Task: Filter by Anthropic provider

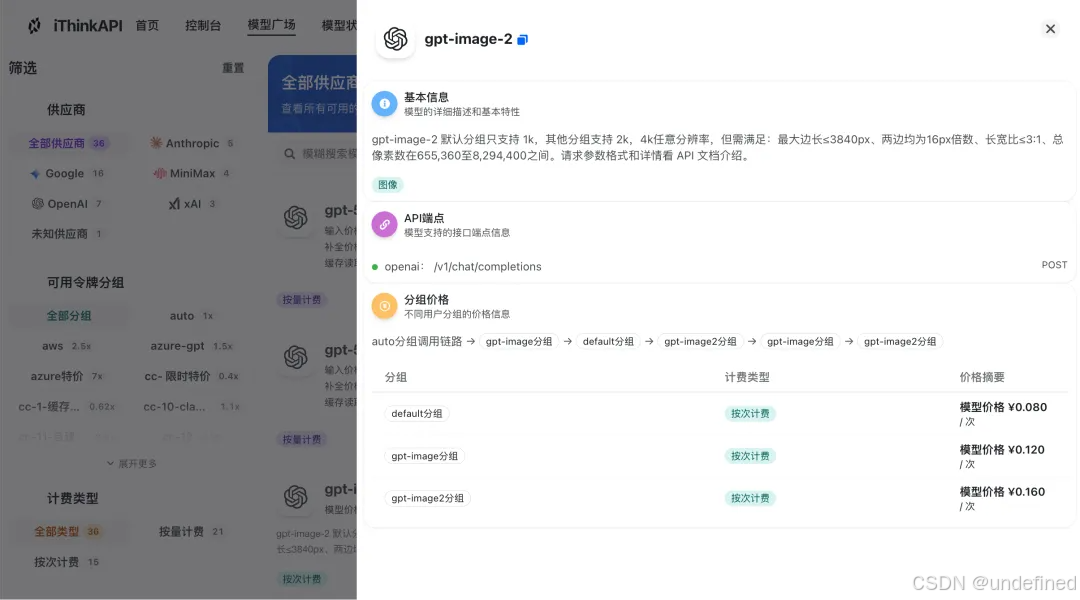Action: click(192, 143)
